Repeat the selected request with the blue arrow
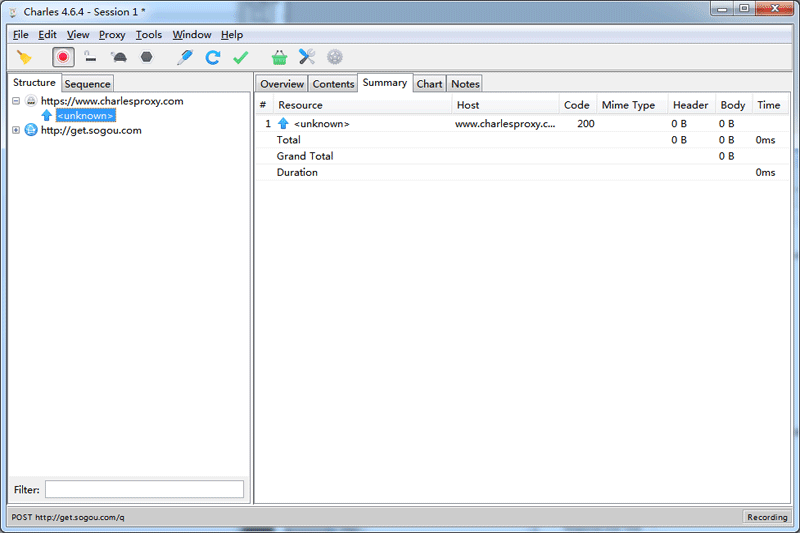Viewport: 800px width, 533px height. click(212, 58)
